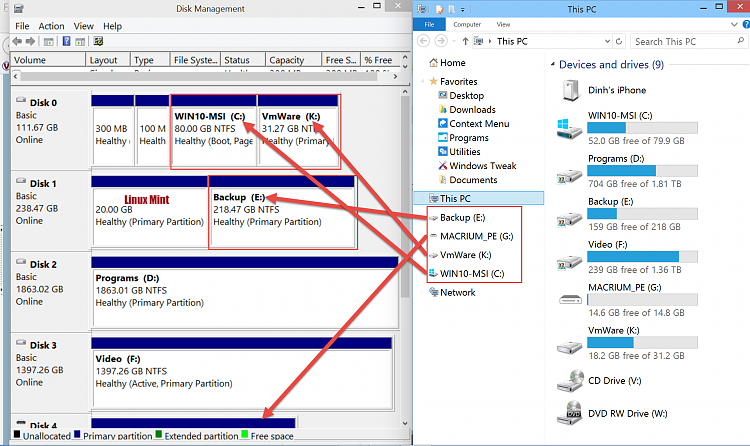Open File tab in This PC window
Image resolution: width=750 pixels, height=446 pixels.
click(429, 24)
